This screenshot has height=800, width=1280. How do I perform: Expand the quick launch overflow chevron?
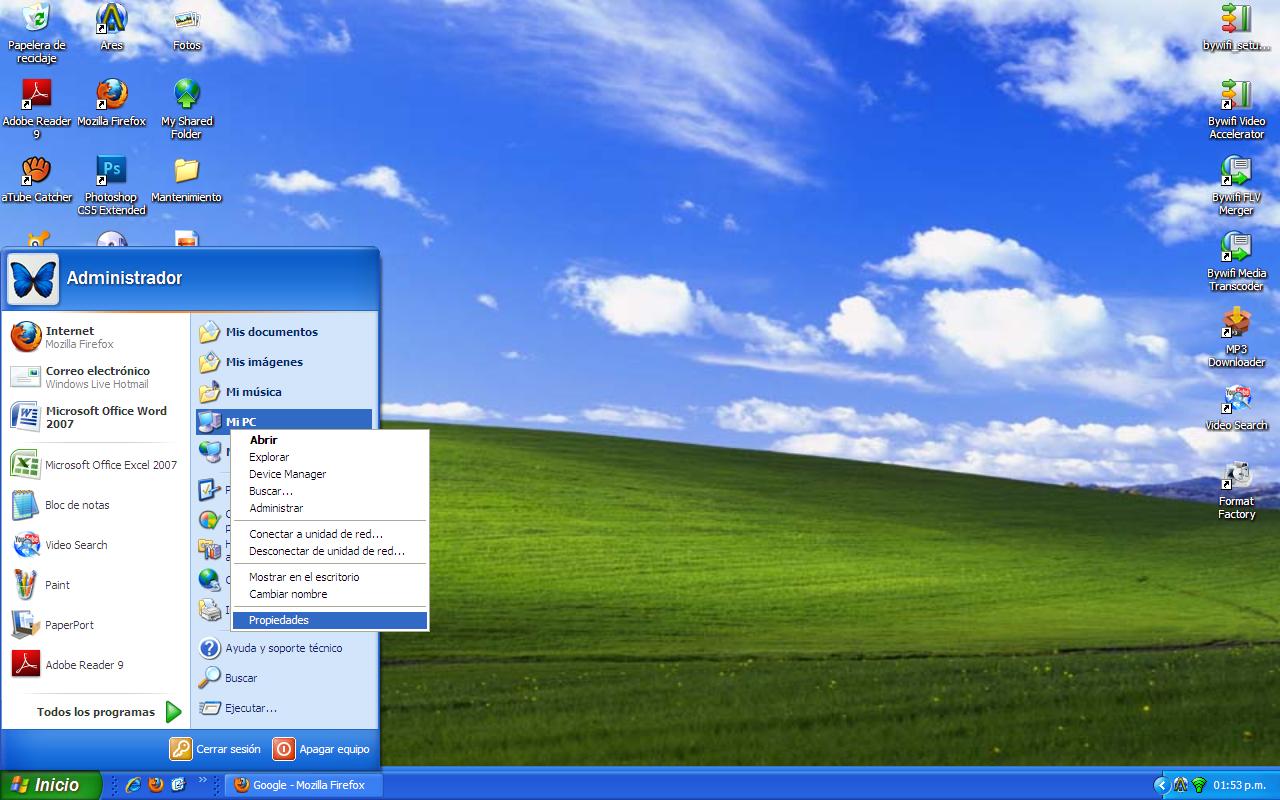203,780
